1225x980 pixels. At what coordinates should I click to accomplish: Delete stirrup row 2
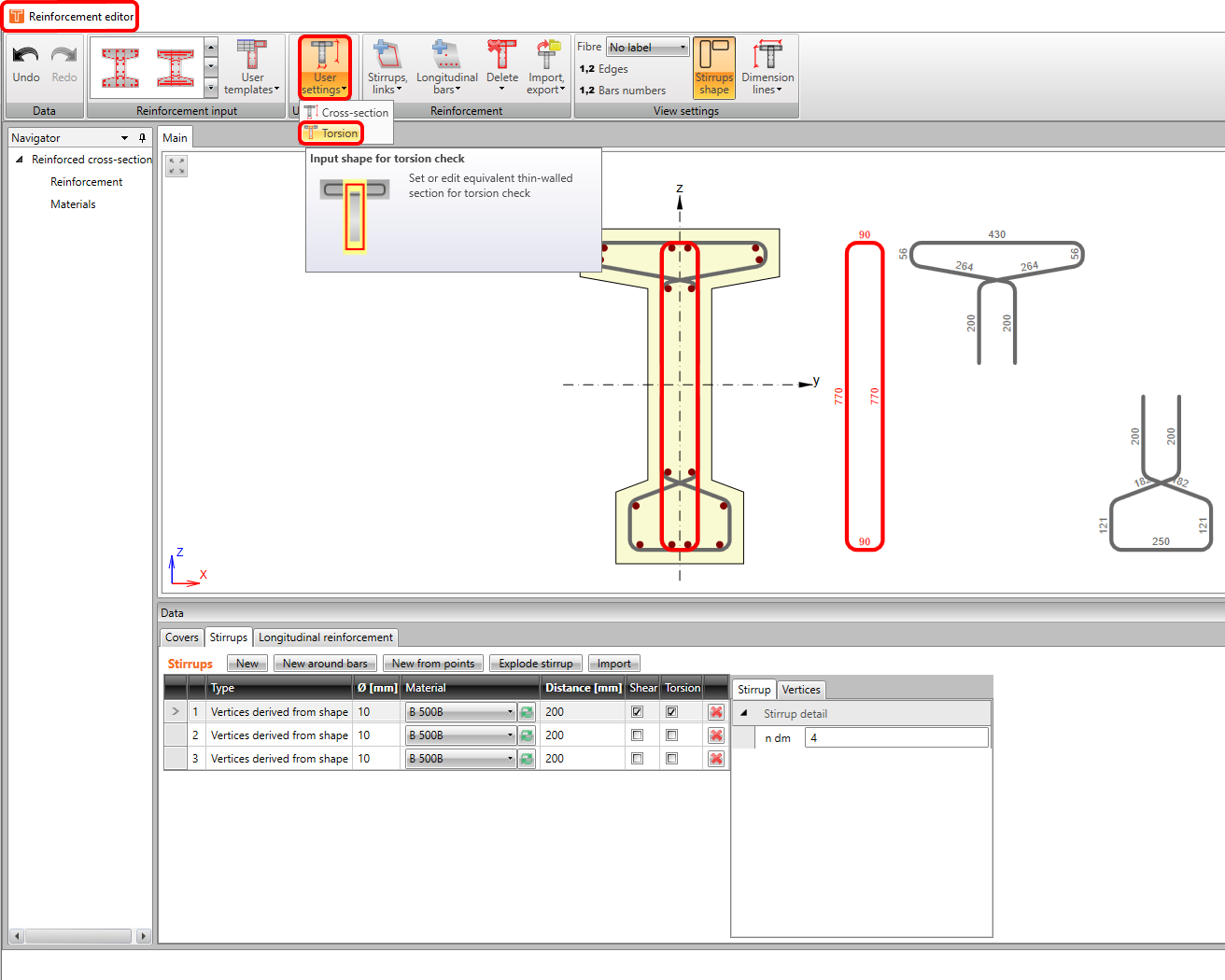716,735
